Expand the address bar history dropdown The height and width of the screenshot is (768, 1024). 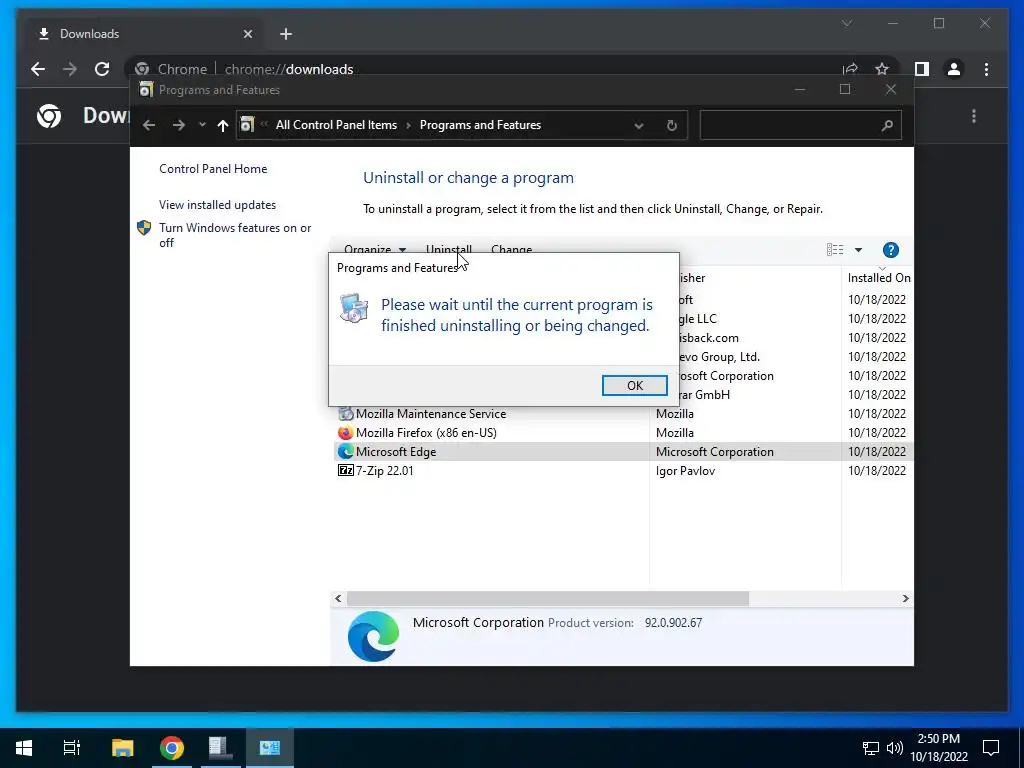coord(639,125)
